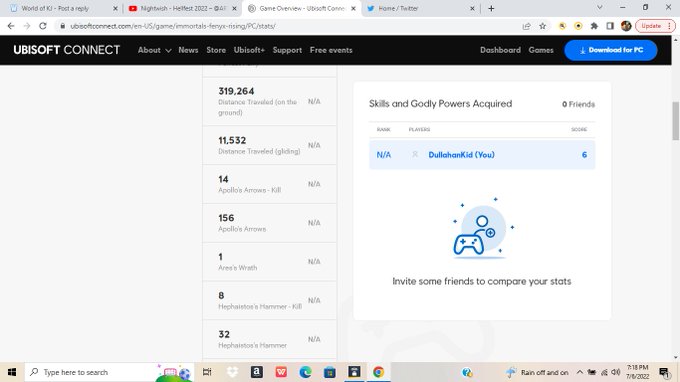Close the Home / Twitter tab
Screen dimensions: 680x382
pos(472,8)
